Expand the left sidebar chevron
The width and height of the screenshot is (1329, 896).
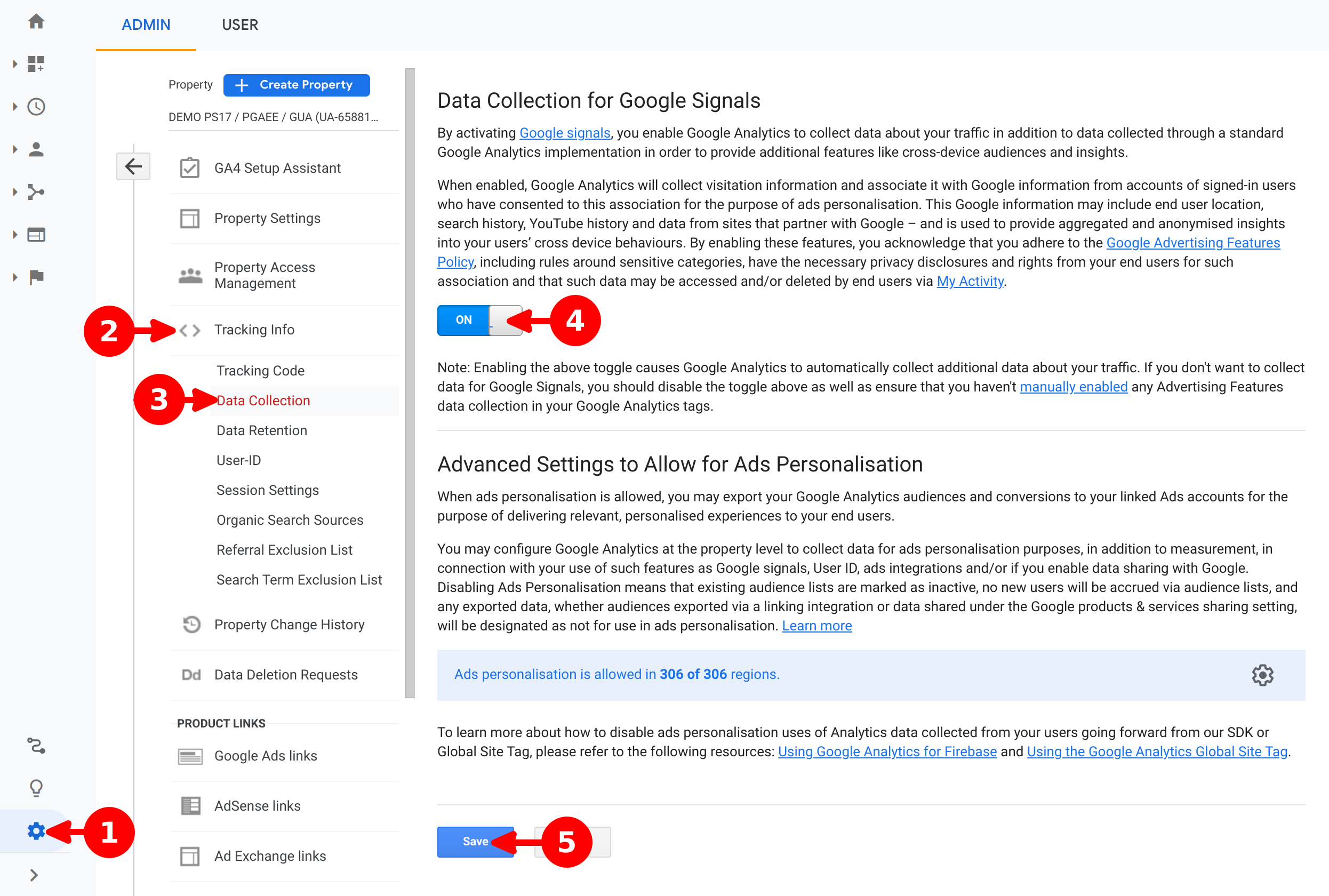point(34,875)
